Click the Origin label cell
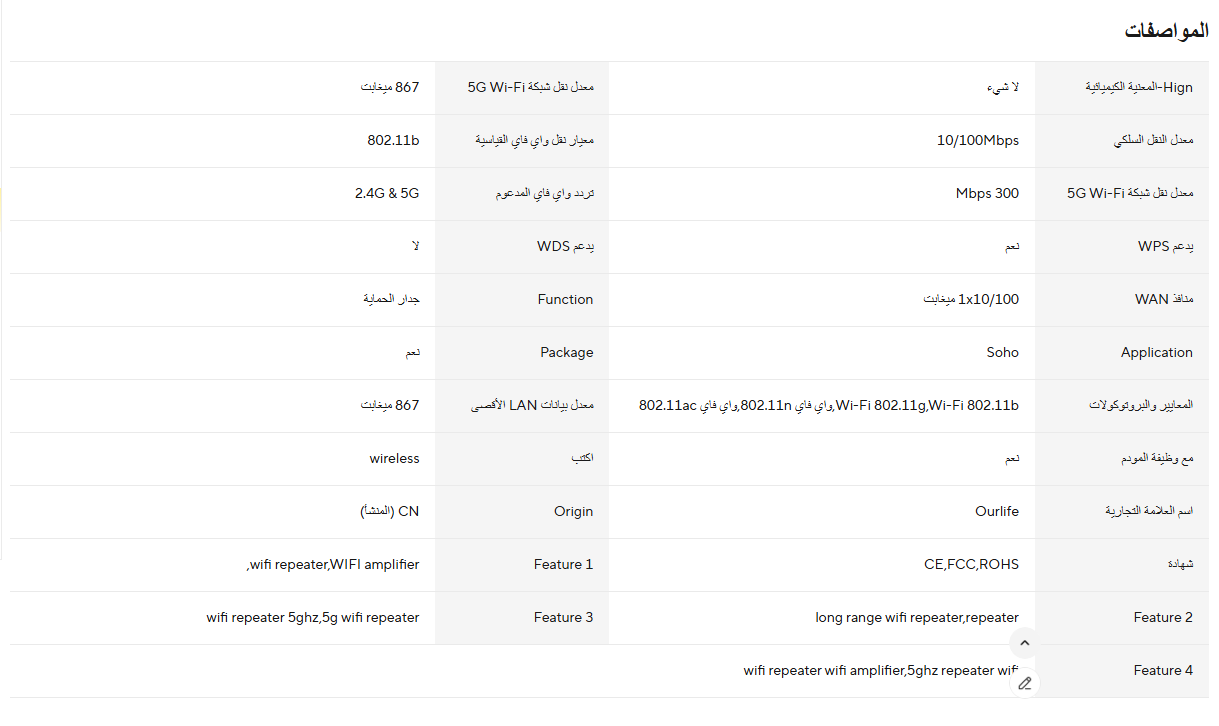The width and height of the screenshot is (1219, 726). (522, 512)
